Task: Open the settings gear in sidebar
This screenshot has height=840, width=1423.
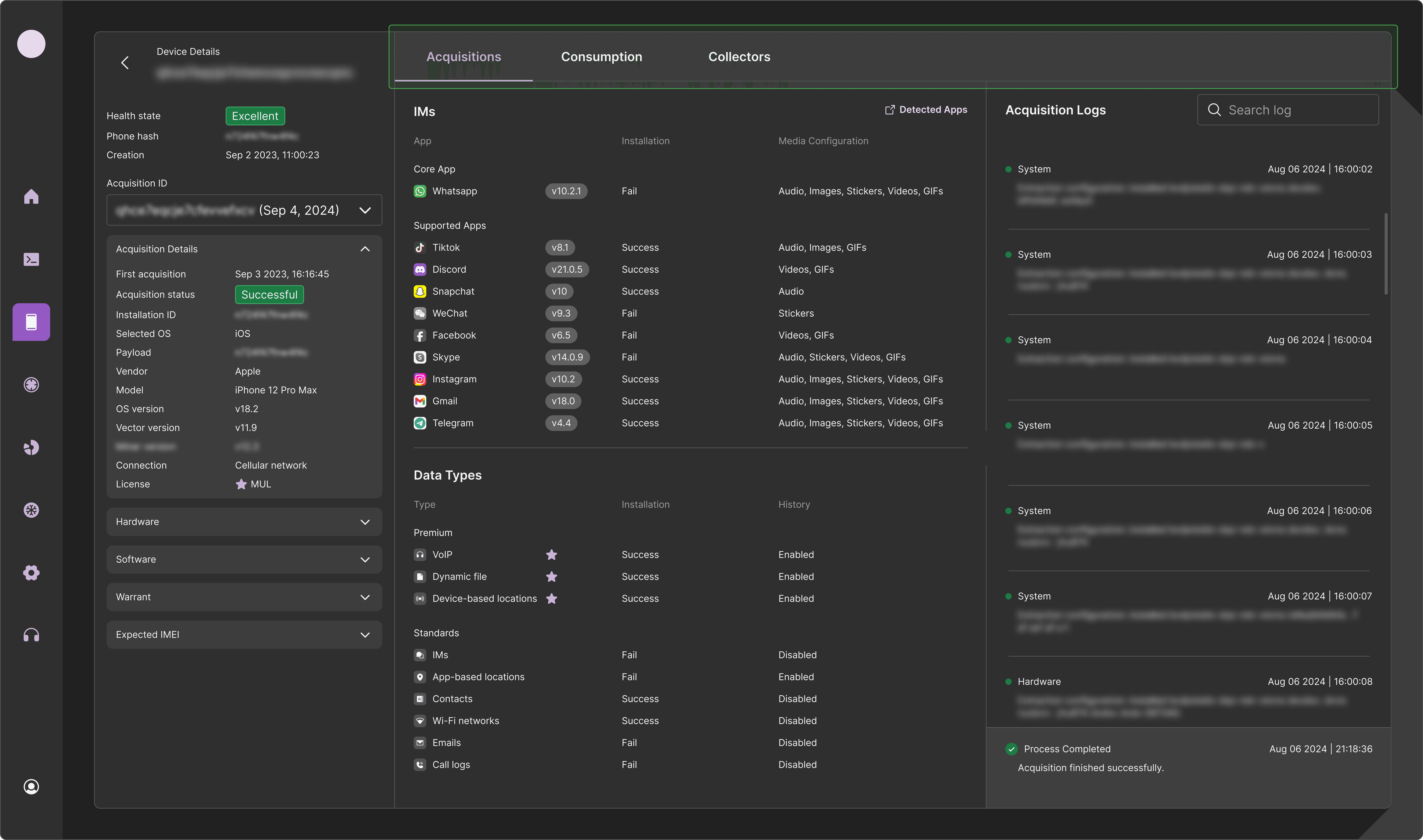Action: pyautogui.click(x=31, y=573)
